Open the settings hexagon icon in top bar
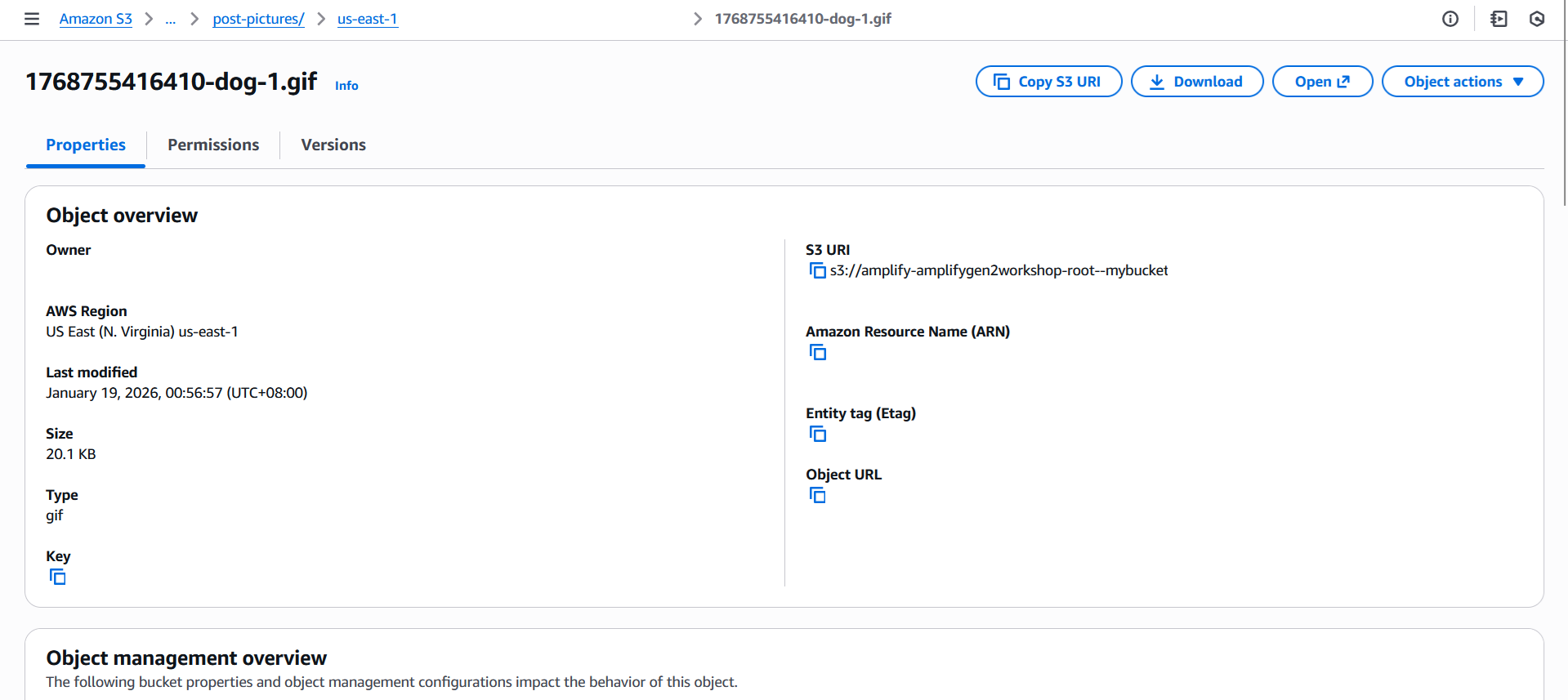The height and width of the screenshot is (700, 1568). tap(1537, 19)
